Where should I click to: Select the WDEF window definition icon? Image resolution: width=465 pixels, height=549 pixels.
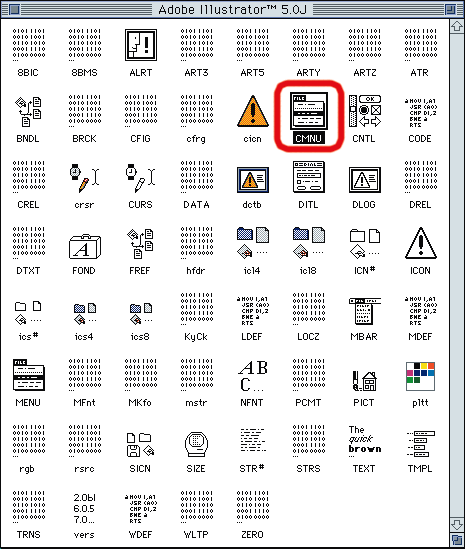(x=140, y=509)
